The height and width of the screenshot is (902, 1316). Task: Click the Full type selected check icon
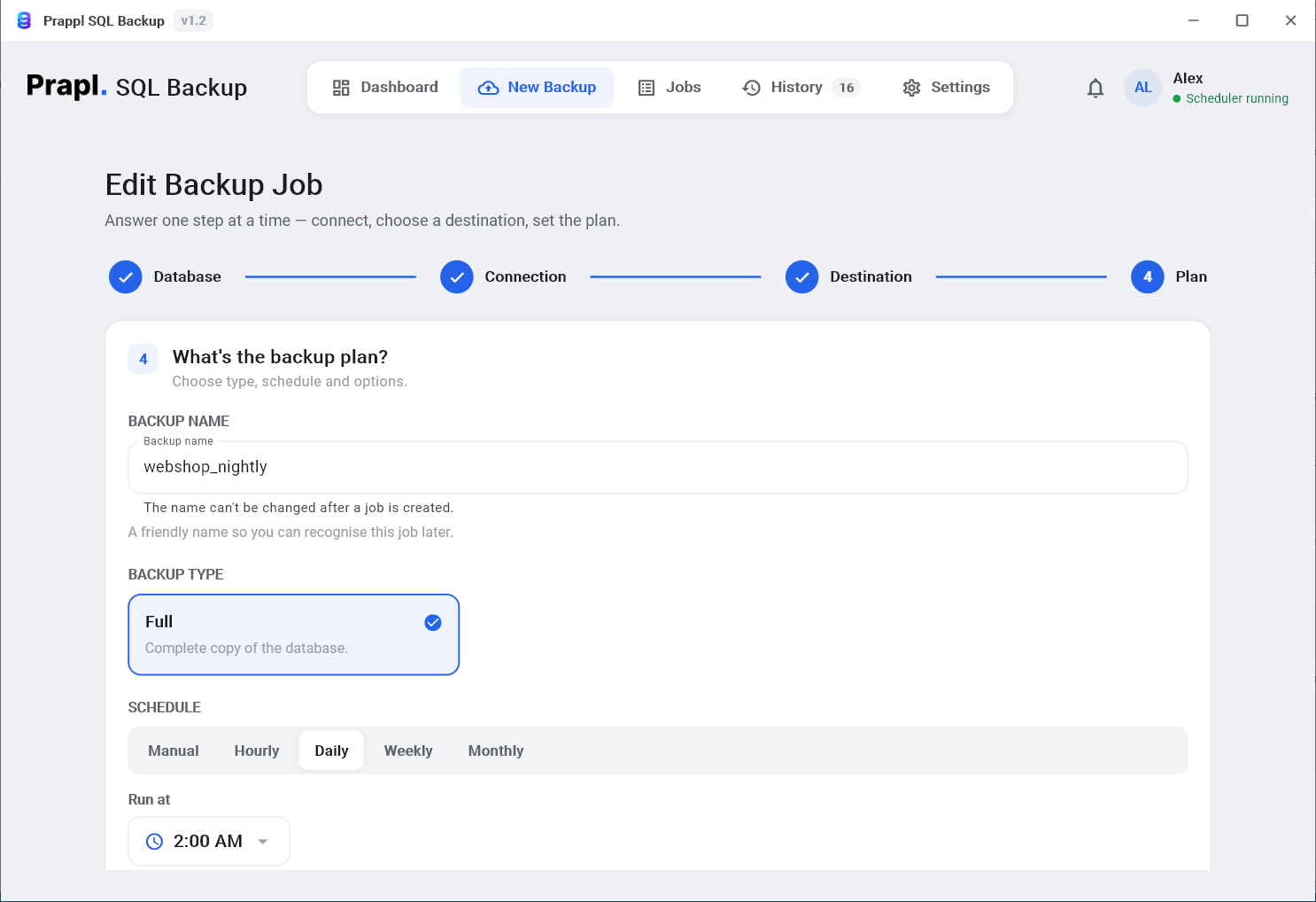(433, 623)
